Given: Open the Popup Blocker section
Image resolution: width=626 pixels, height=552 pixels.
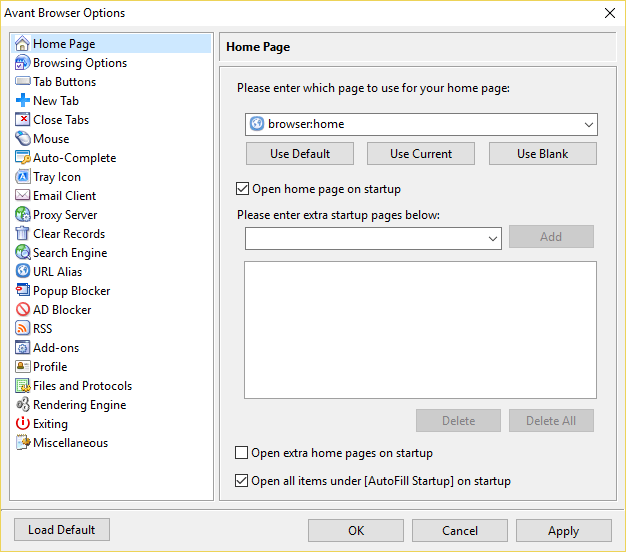Looking at the screenshot, I should (71, 291).
